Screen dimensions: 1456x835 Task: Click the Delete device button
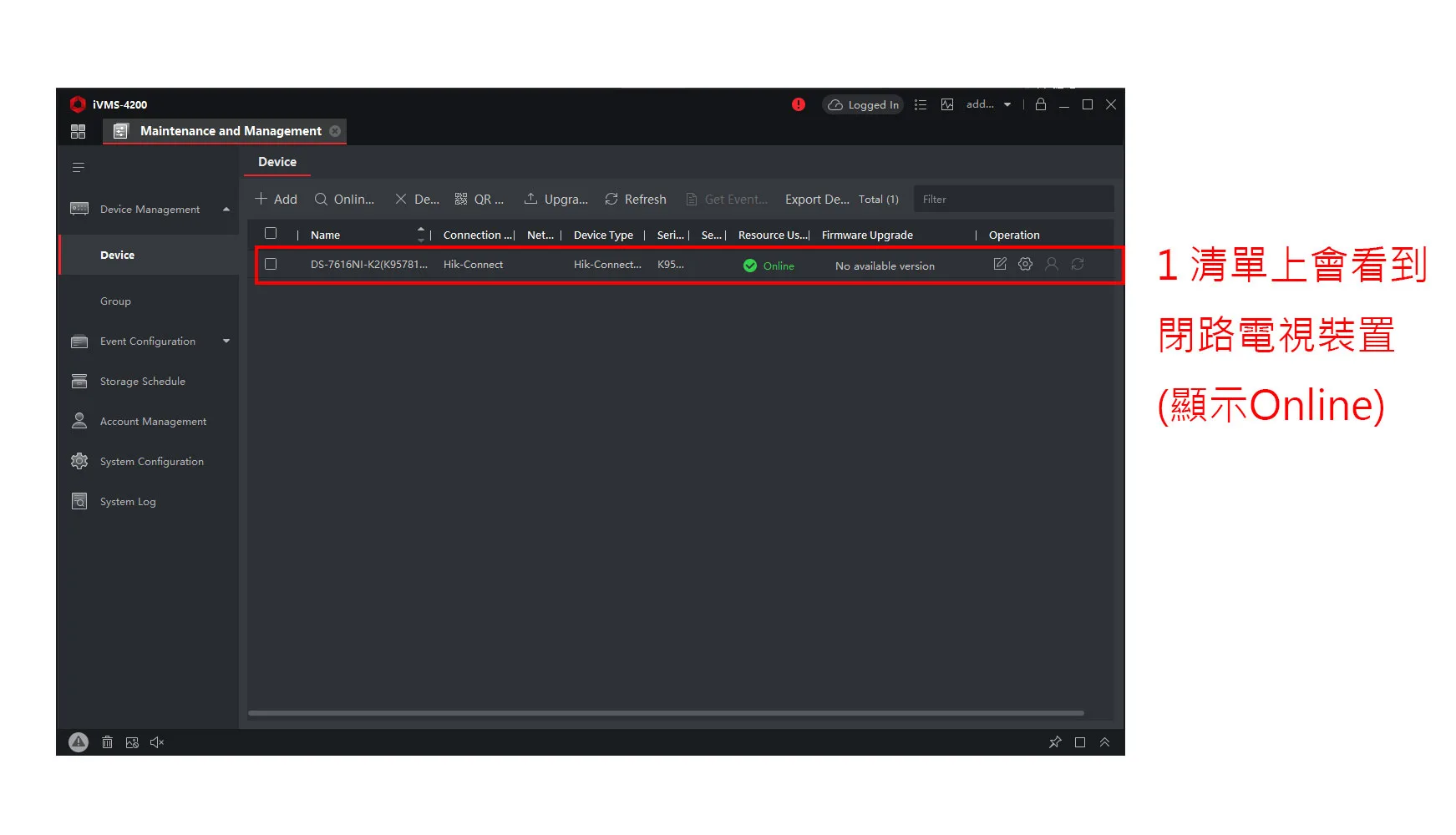[417, 199]
